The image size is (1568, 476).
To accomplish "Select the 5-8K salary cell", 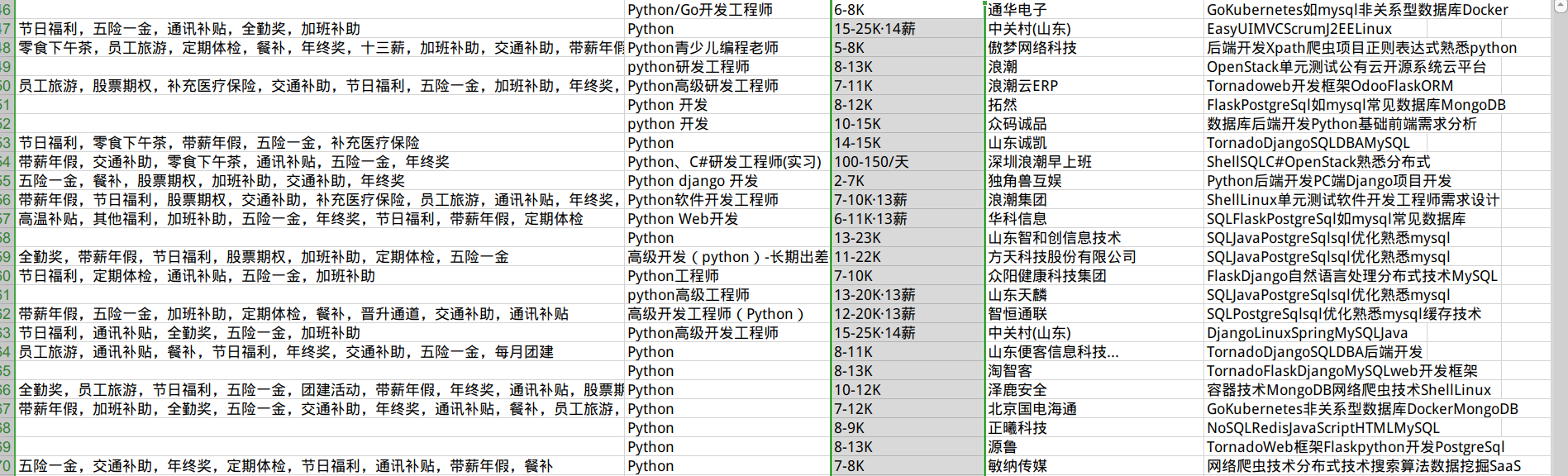I will coord(908,48).
